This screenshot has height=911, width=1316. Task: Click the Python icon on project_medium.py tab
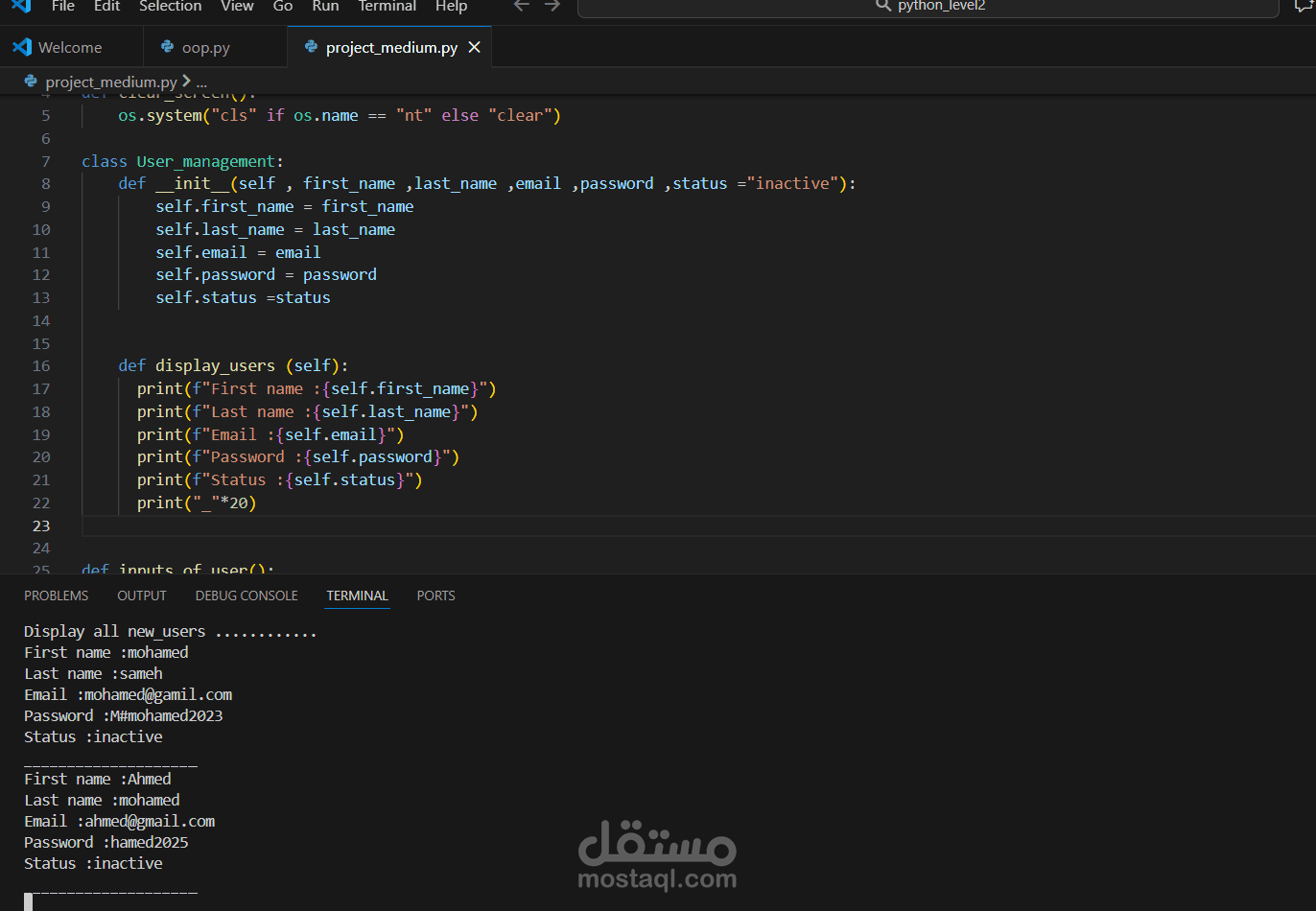click(x=311, y=46)
